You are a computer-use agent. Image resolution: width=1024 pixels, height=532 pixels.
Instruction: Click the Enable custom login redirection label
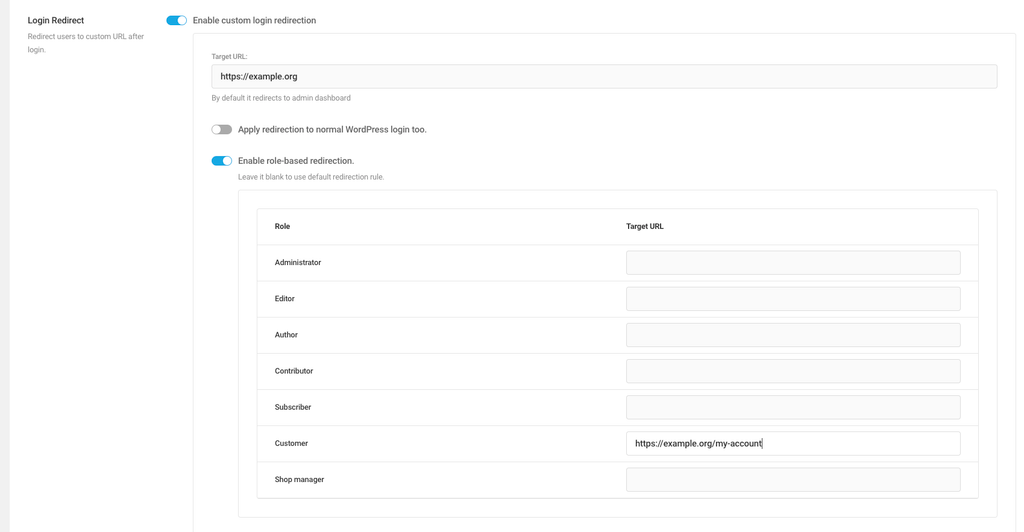point(254,20)
